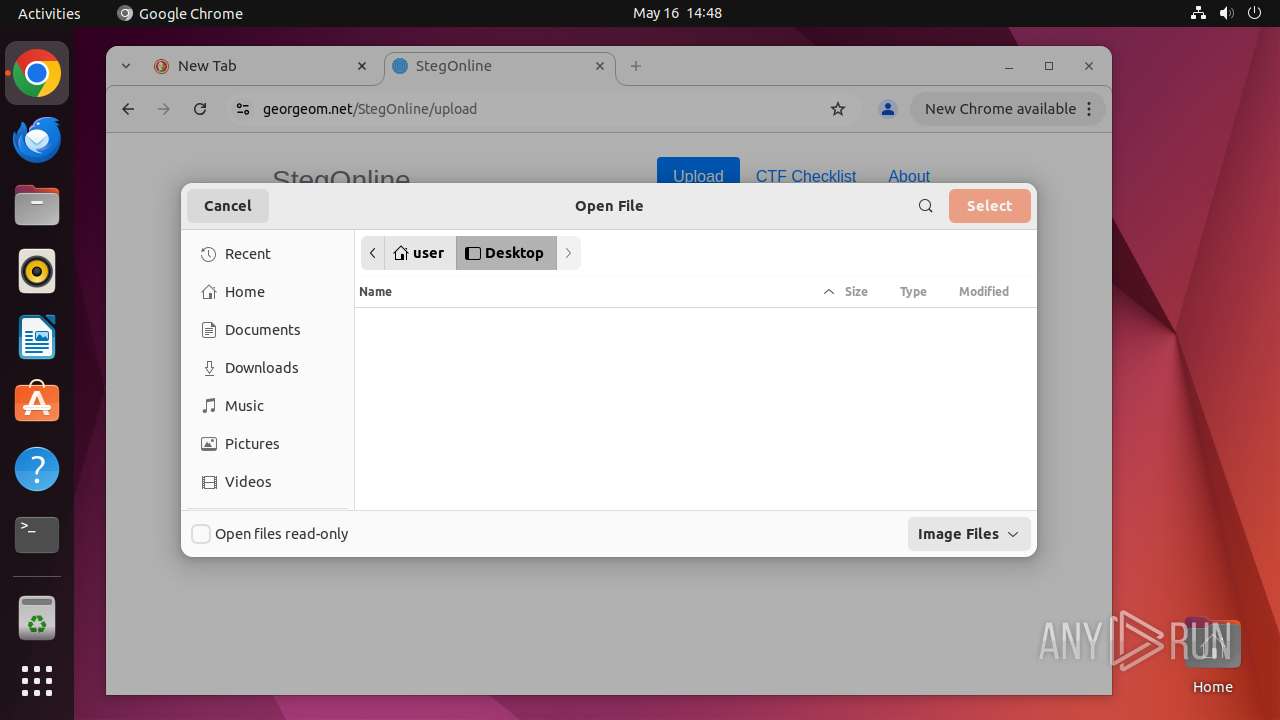Open the tab search dropdown arrow
1280x720 pixels.
pos(126,66)
